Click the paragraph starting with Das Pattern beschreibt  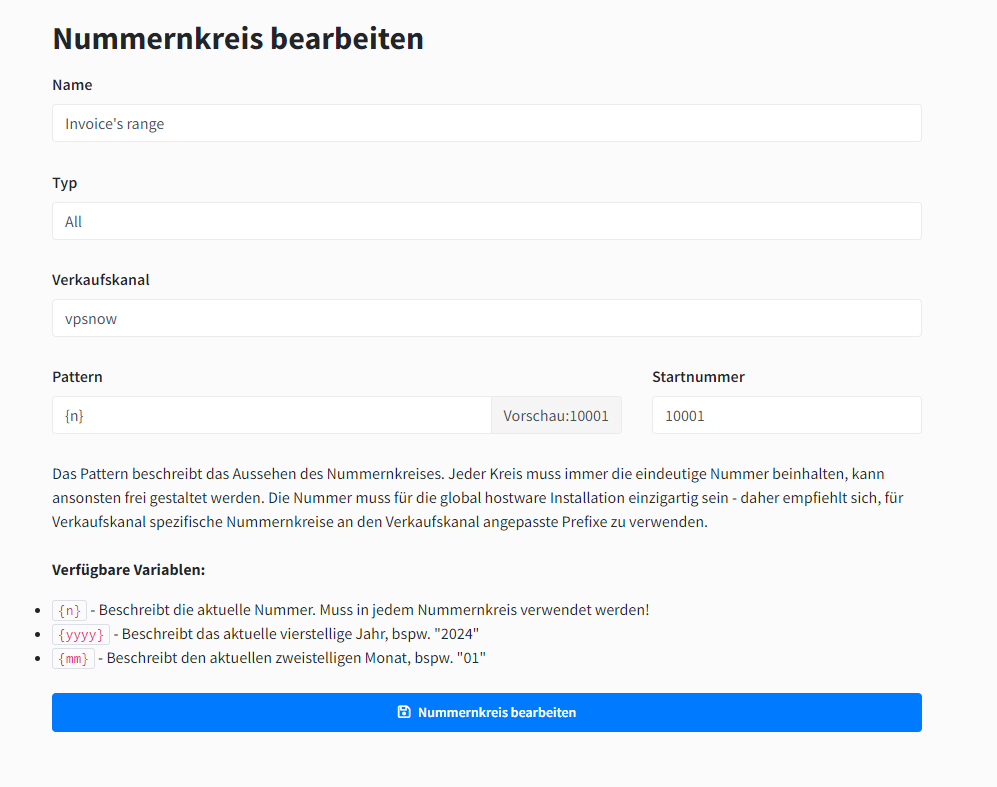pos(468,497)
